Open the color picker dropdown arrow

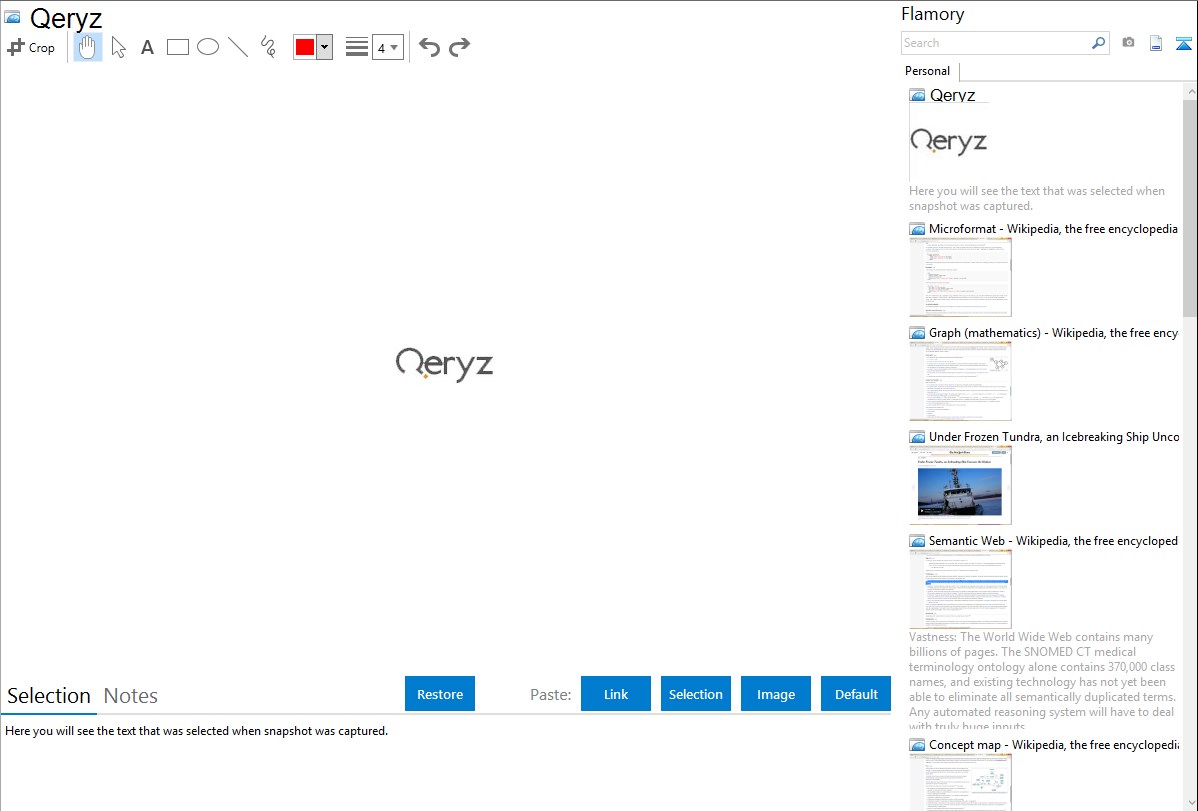pos(325,47)
